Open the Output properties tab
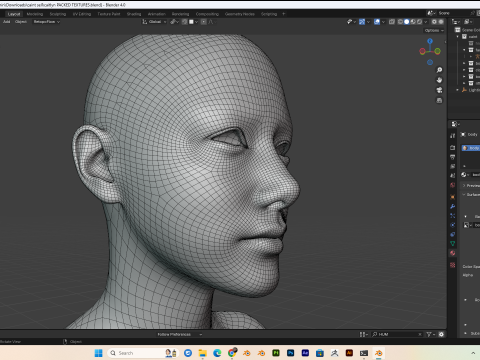Viewport: 480px width, 360px height. (x=452, y=157)
